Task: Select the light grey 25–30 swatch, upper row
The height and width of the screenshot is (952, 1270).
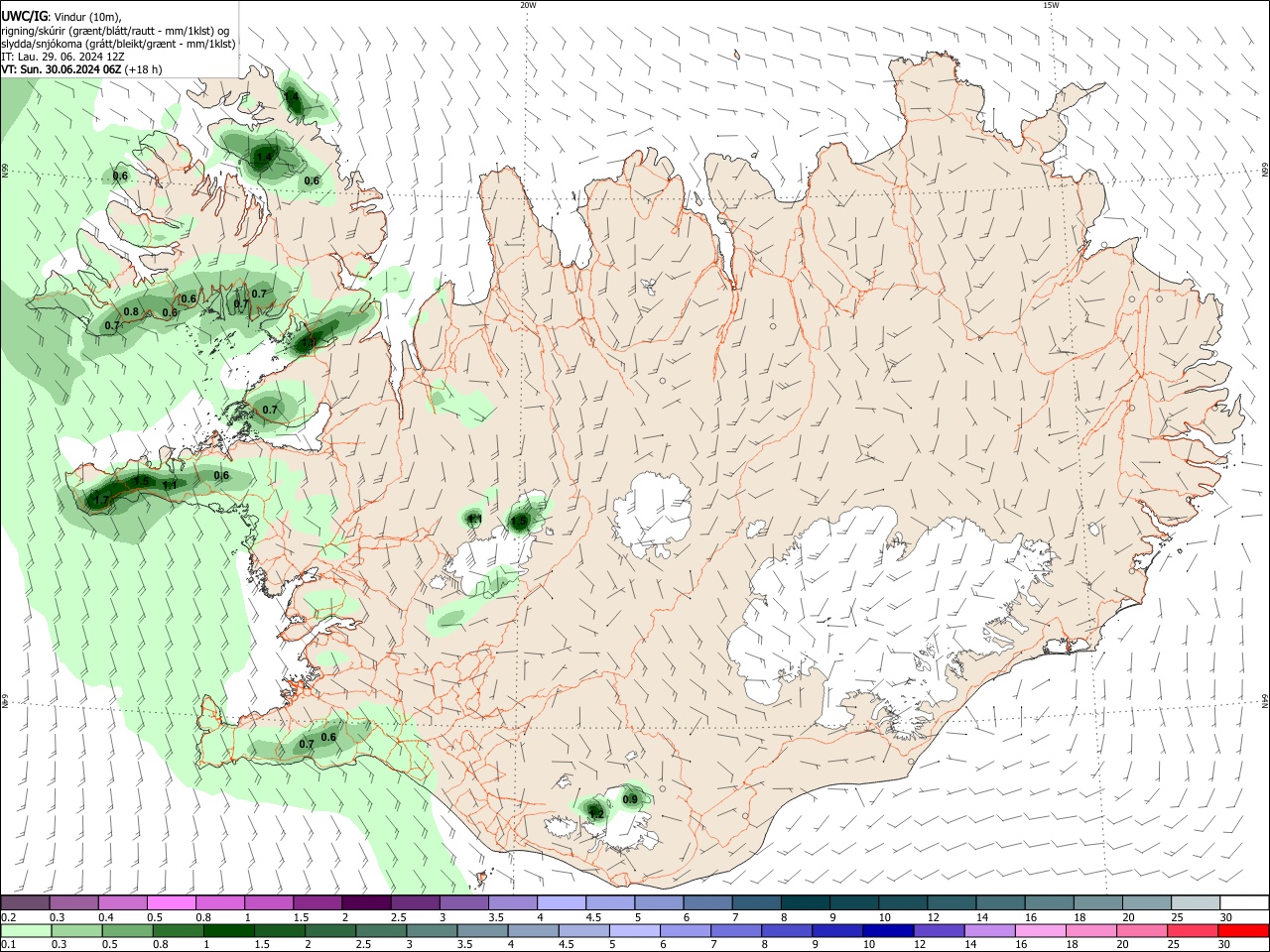Action: [1196, 903]
